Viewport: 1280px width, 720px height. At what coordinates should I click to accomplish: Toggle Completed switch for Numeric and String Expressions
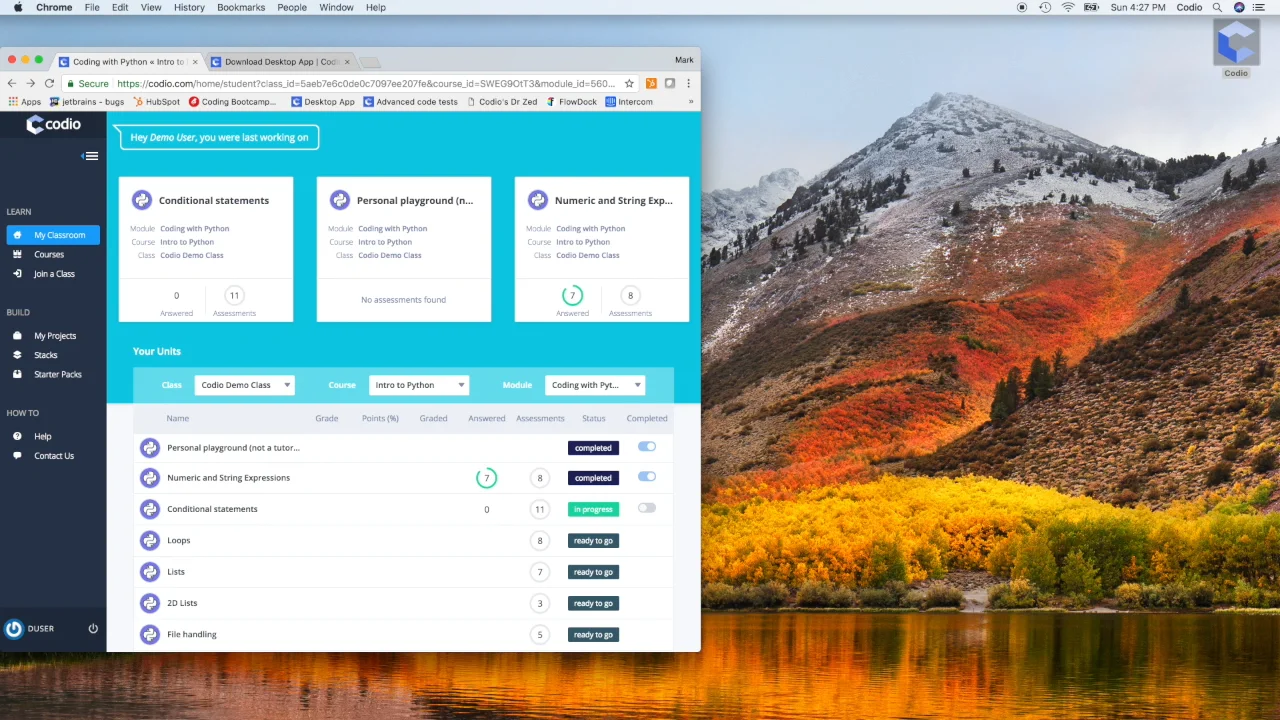pos(647,477)
